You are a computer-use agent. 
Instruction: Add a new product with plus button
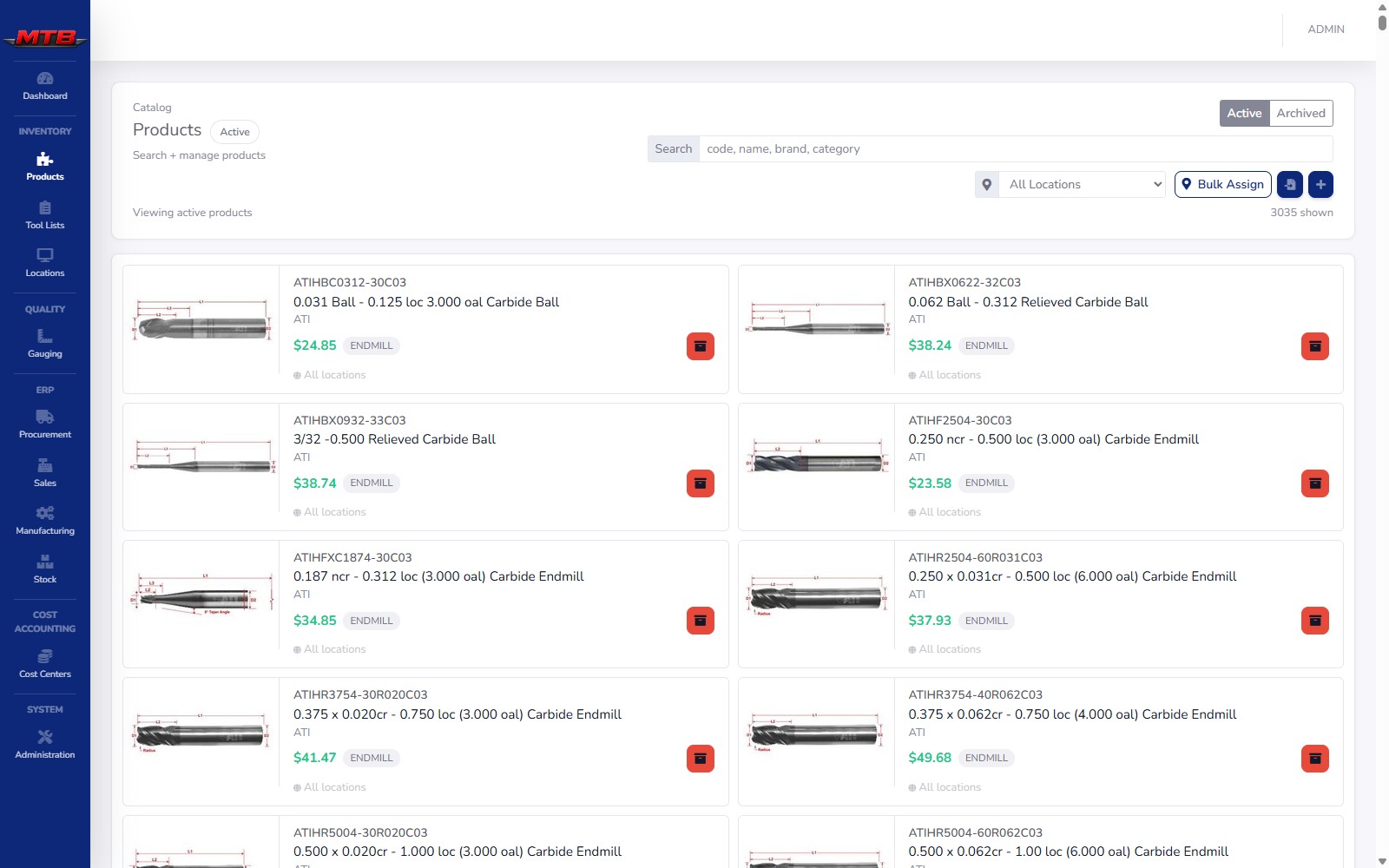point(1320,184)
